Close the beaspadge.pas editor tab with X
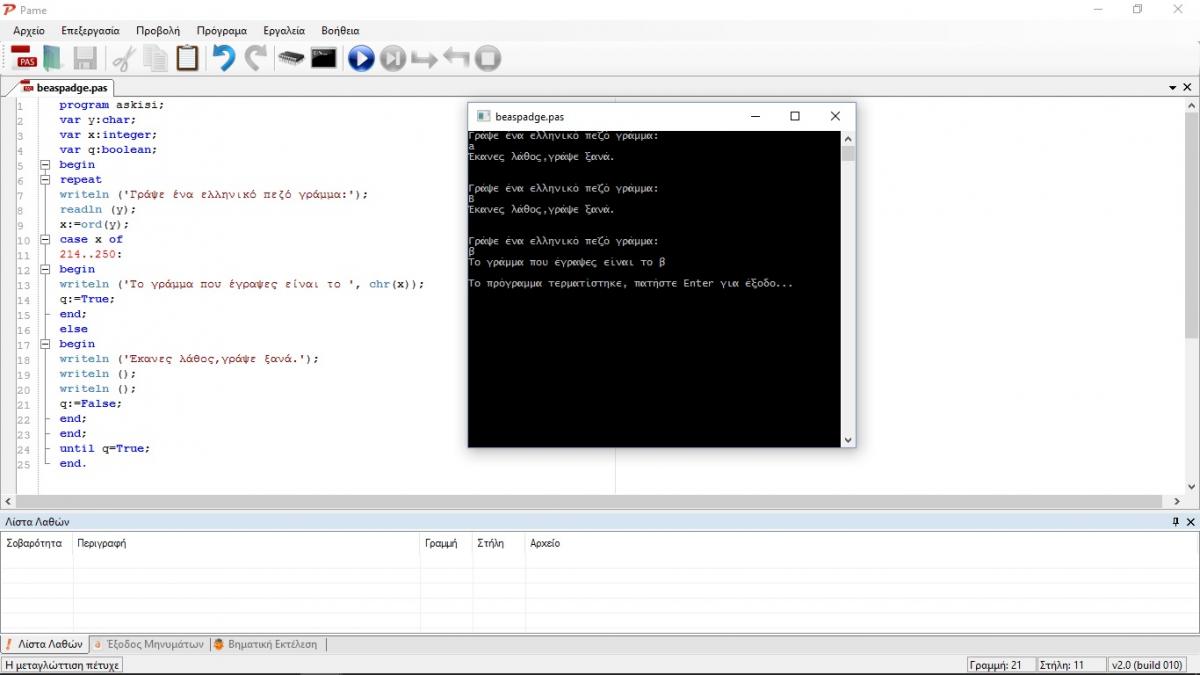 (1188, 88)
